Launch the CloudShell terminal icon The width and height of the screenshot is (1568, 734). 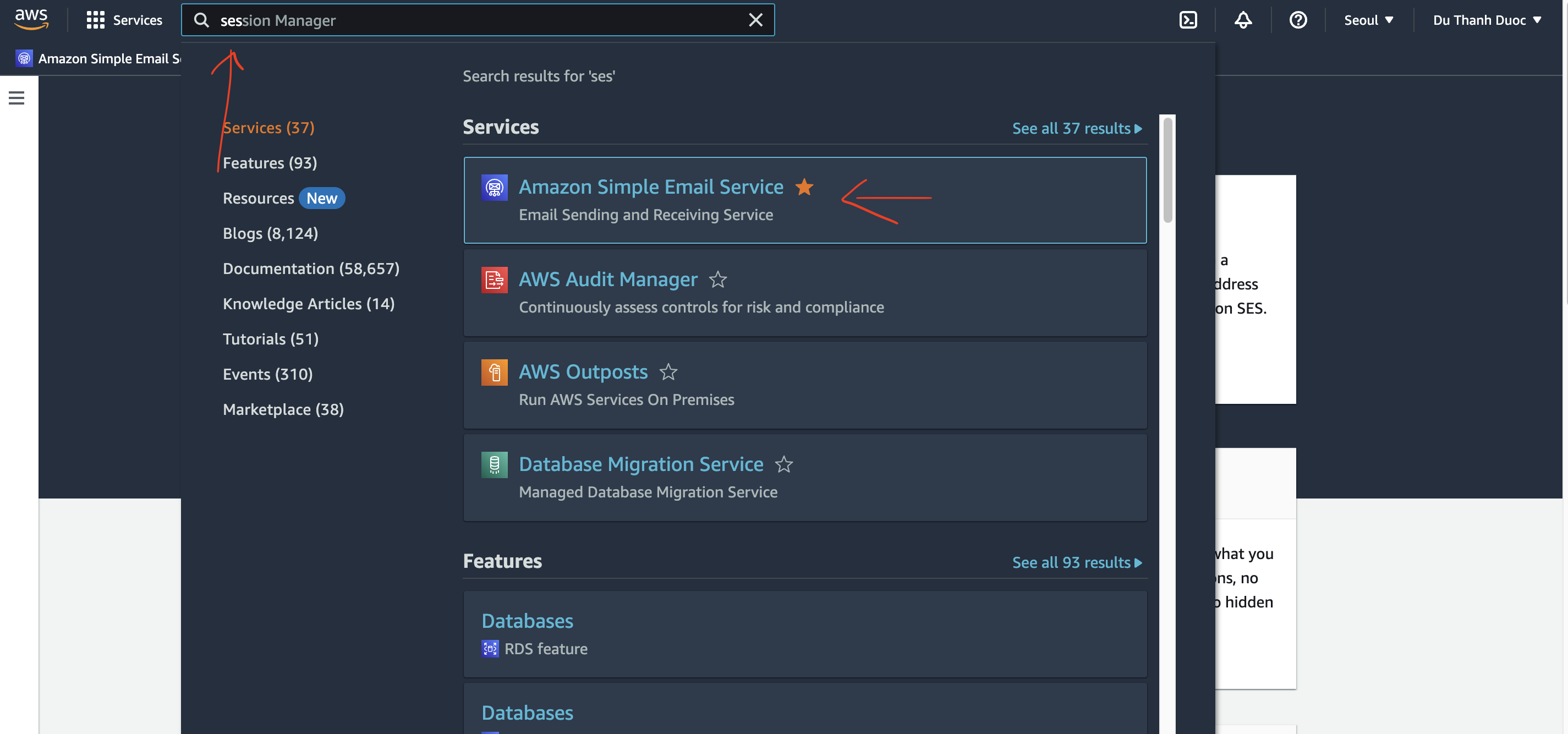[1188, 20]
